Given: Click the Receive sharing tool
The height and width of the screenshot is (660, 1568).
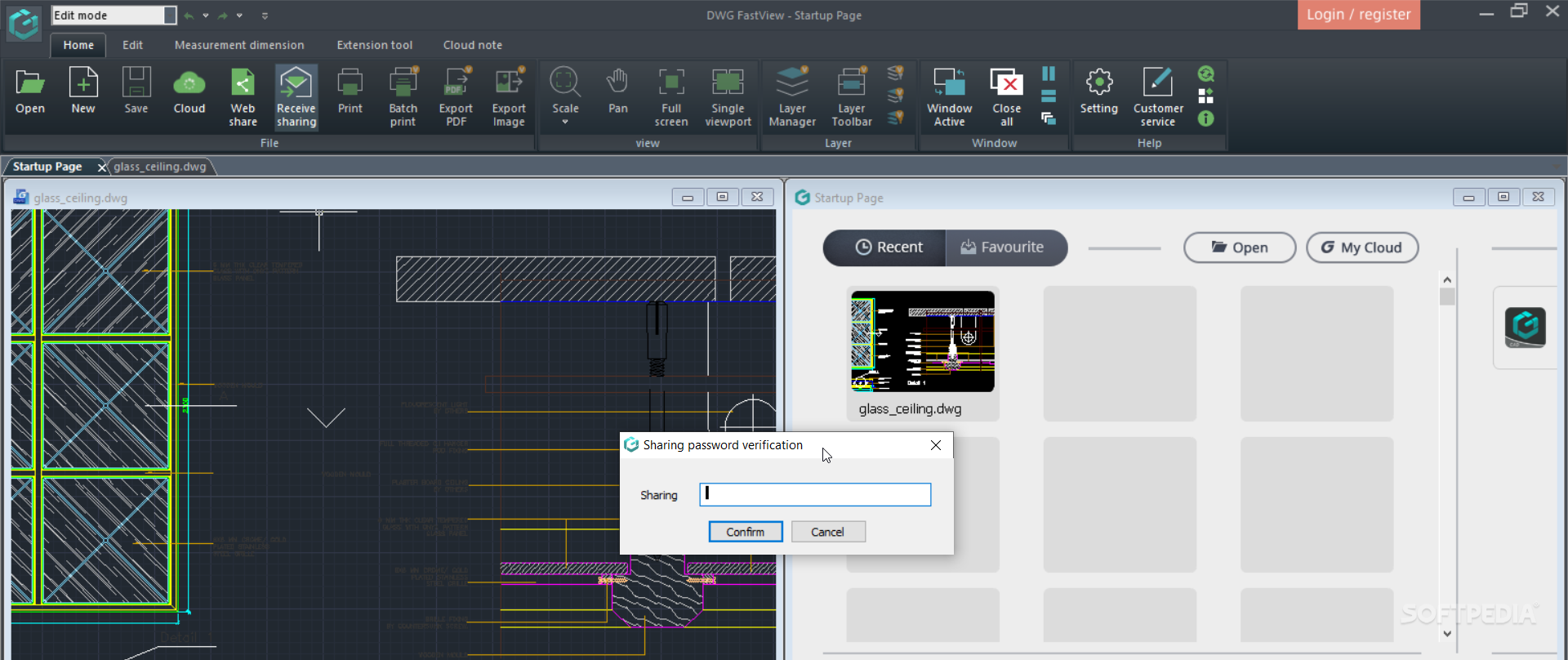Looking at the screenshot, I should click(296, 97).
